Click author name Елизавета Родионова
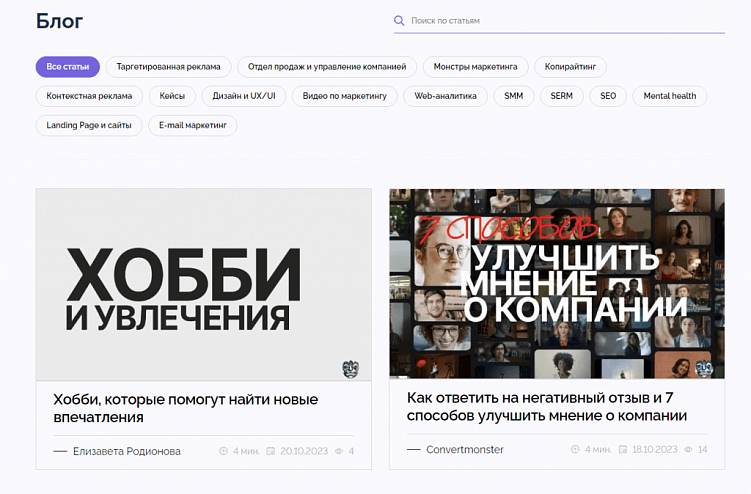Screen dimensions: 751x494 [127, 451]
